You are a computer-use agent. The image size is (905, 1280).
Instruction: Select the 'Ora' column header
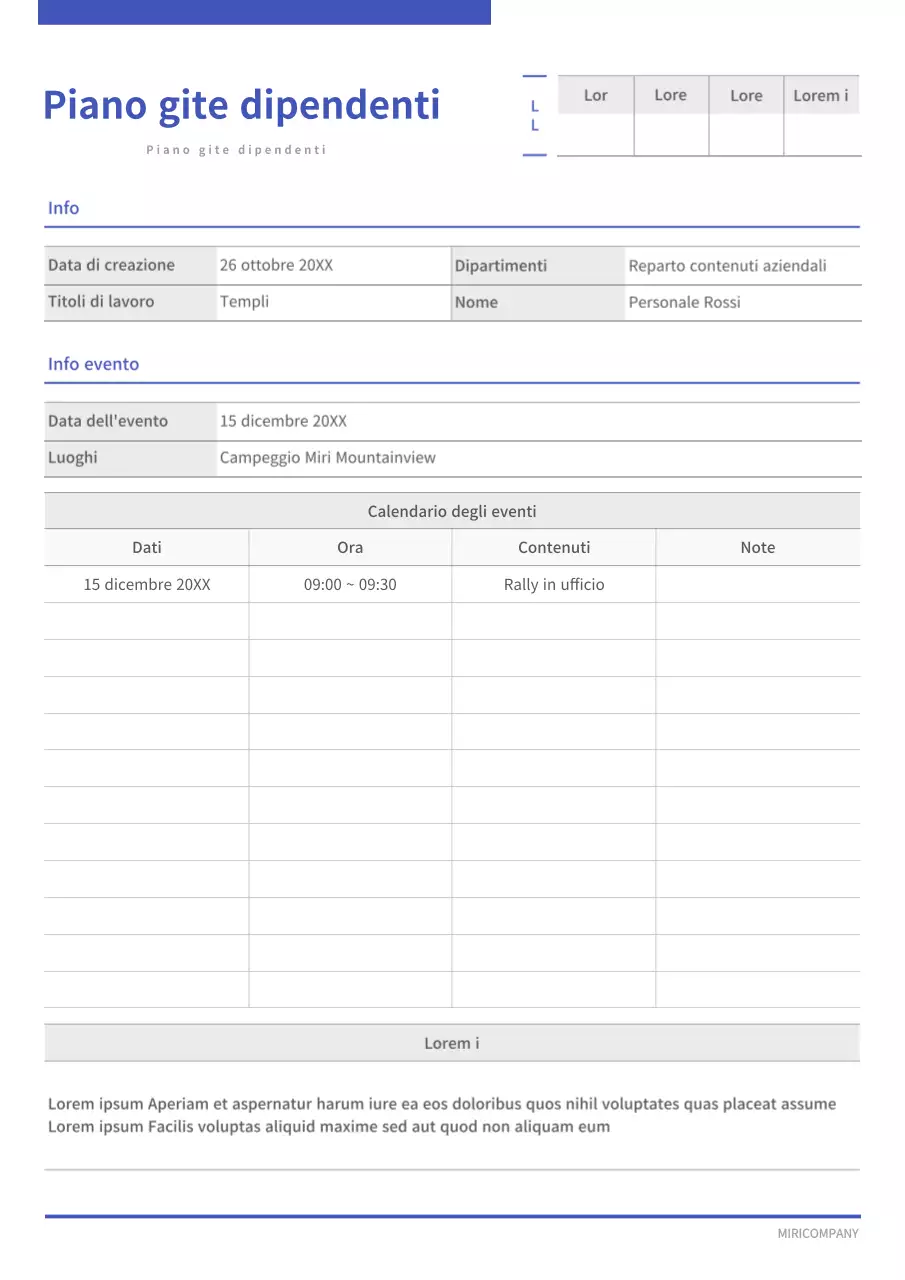click(350, 547)
